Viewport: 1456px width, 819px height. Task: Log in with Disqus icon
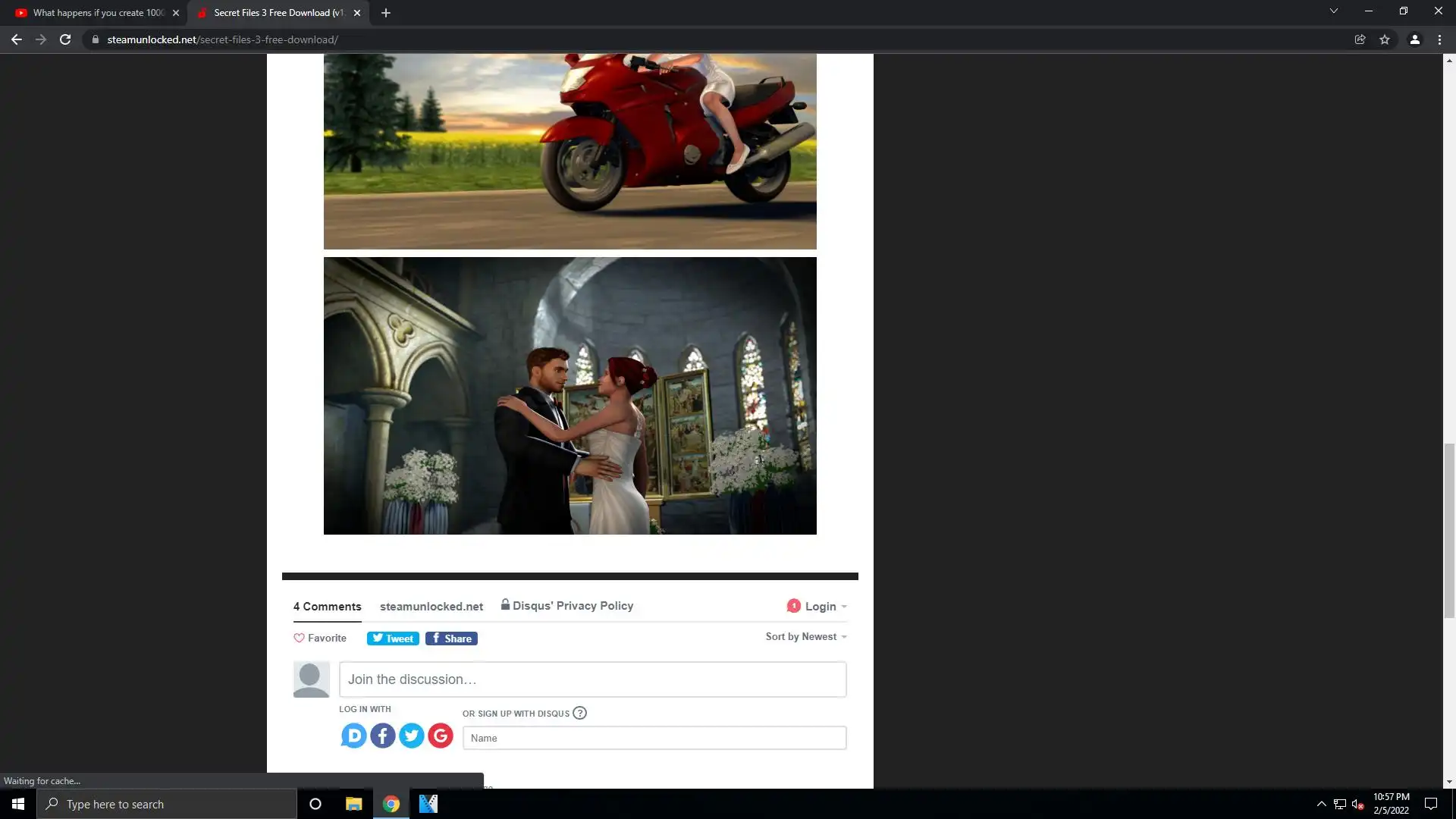pyautogui.click(x=353, y=736)
